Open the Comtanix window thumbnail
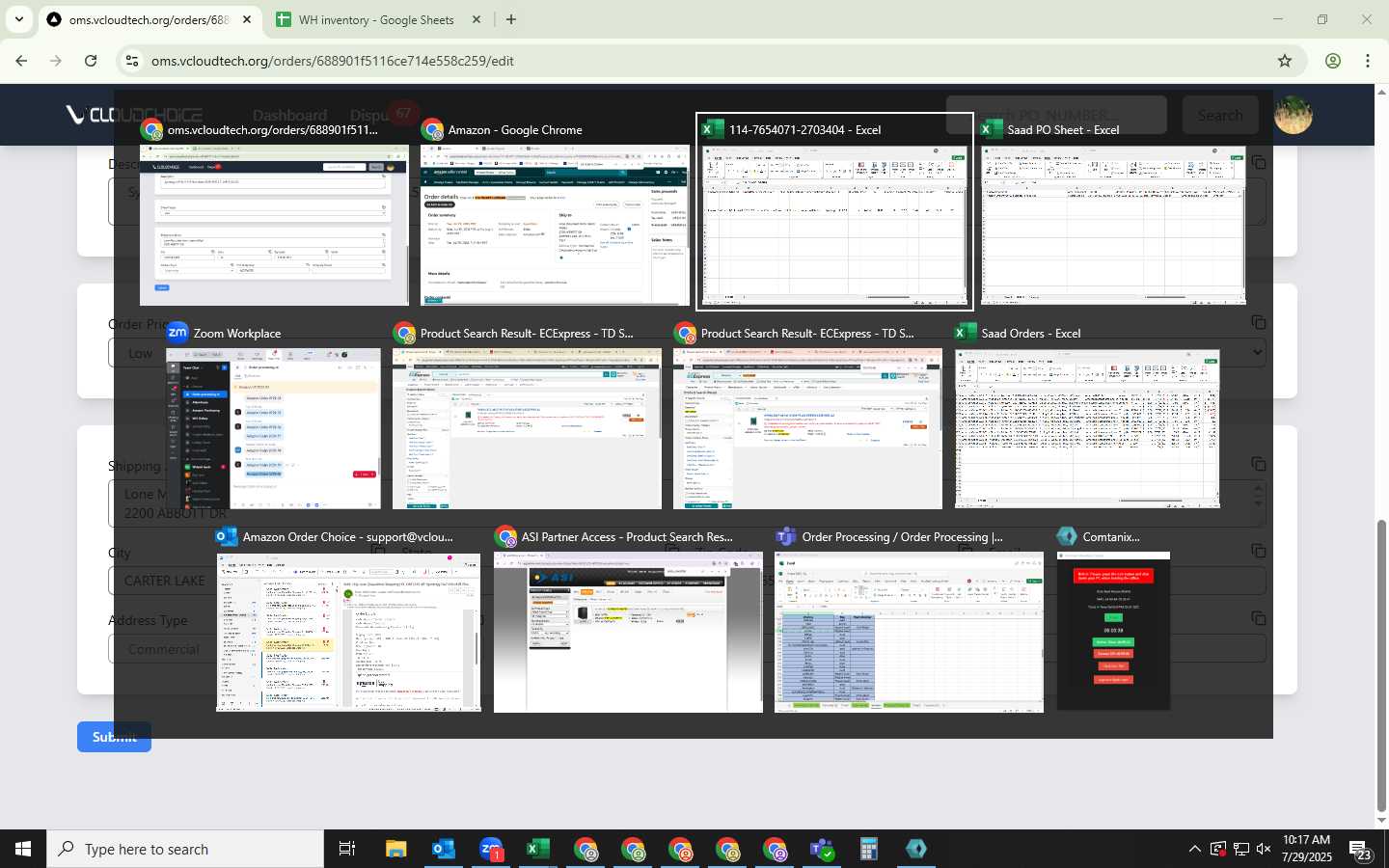Viewport: 1389px width, 868px height. click(x=1113, y=633)
